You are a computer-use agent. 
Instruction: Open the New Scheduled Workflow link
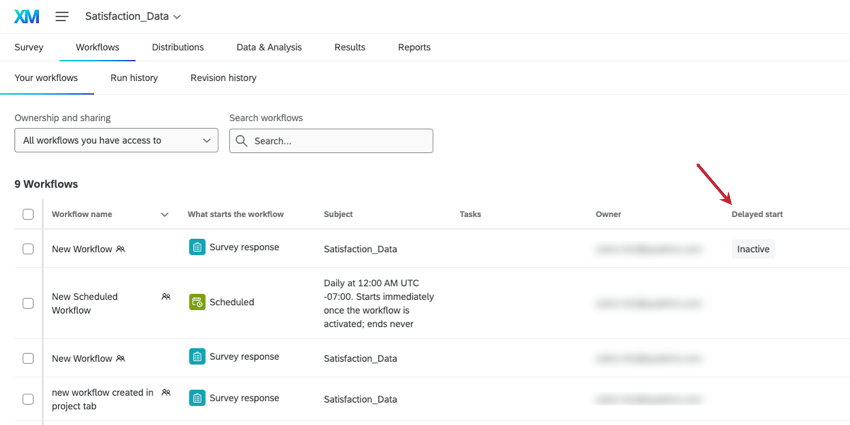(x=85, y=303)
